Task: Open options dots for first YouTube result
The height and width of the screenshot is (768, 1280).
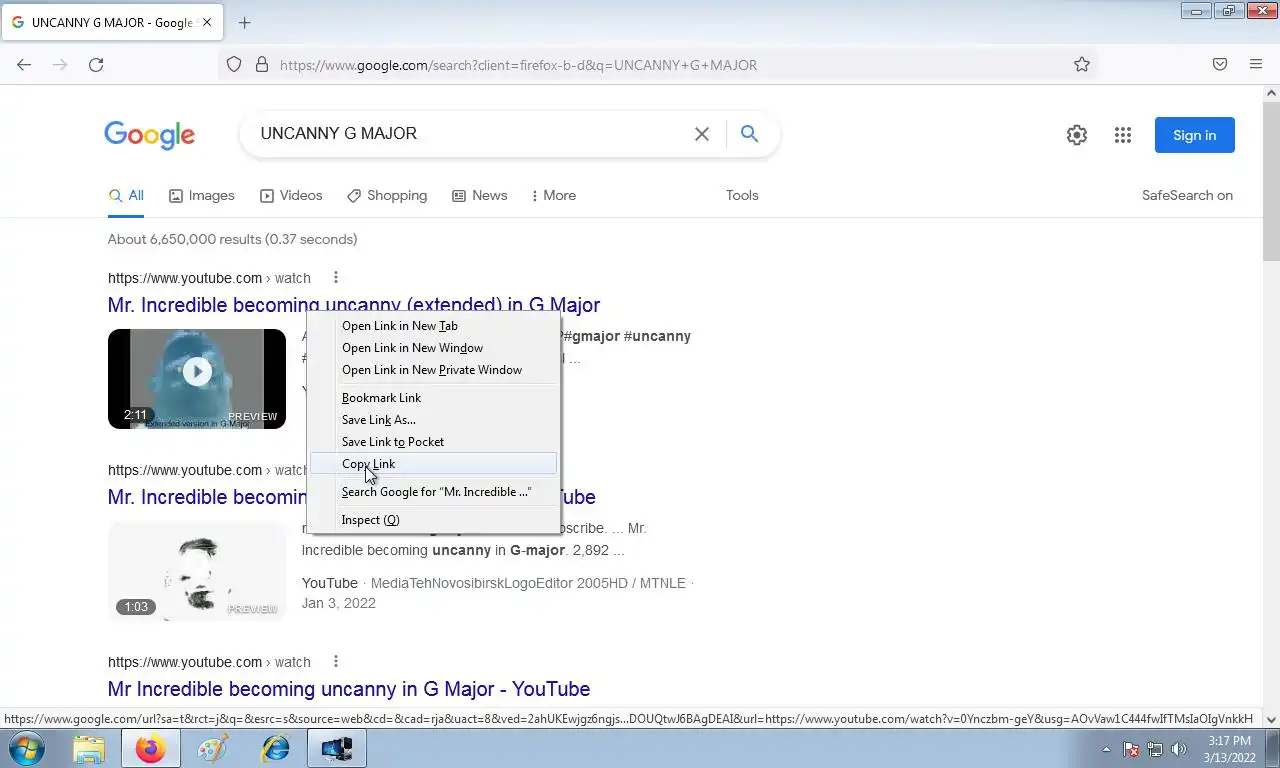Action: click(336, 278)
